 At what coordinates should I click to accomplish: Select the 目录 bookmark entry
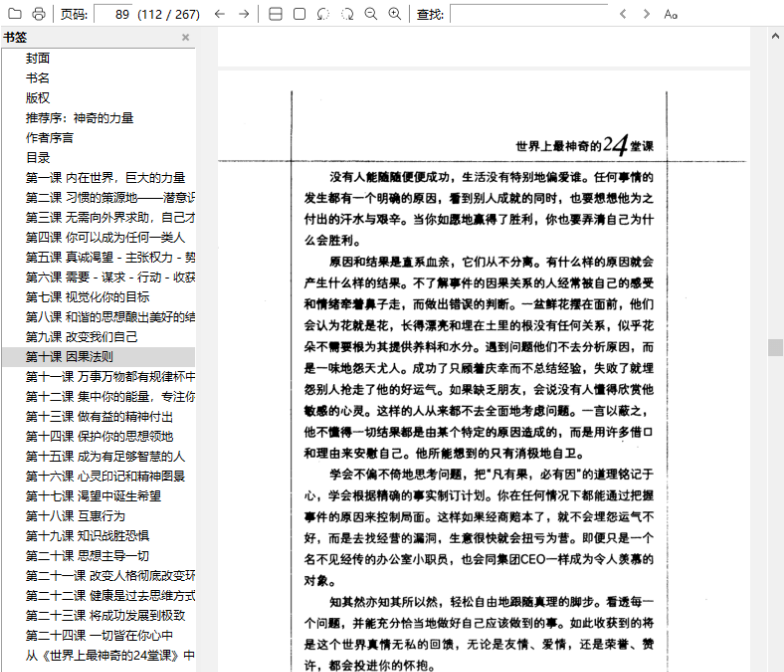(38, 157)
